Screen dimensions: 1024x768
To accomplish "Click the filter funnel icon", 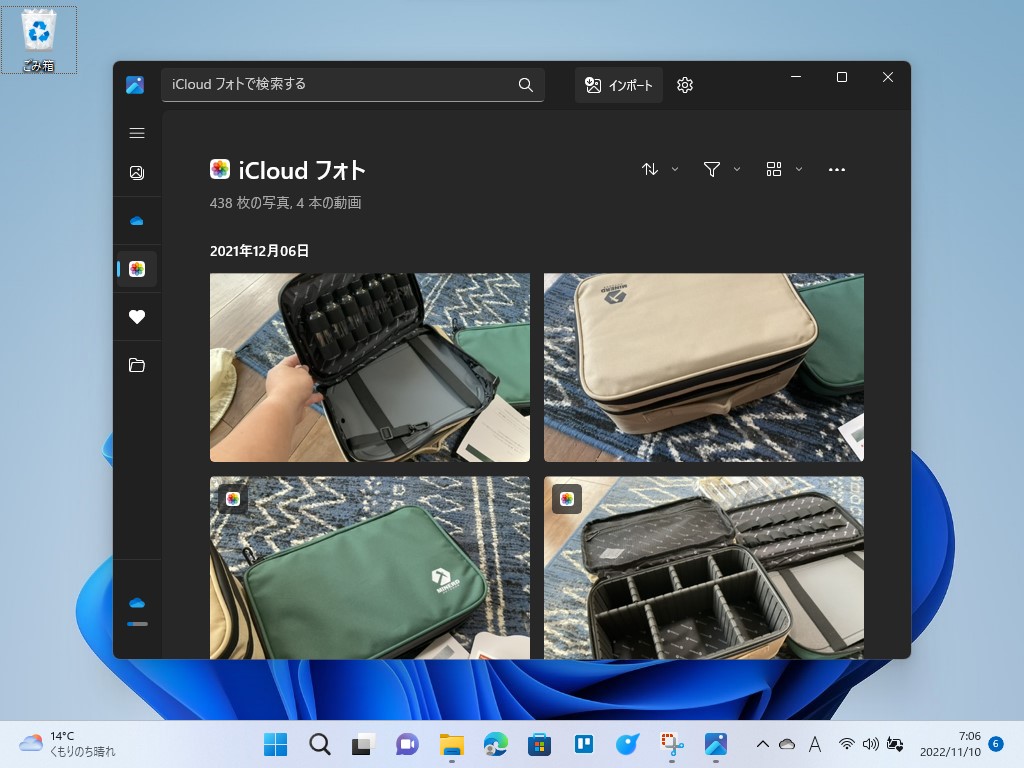I will (714, 169).
